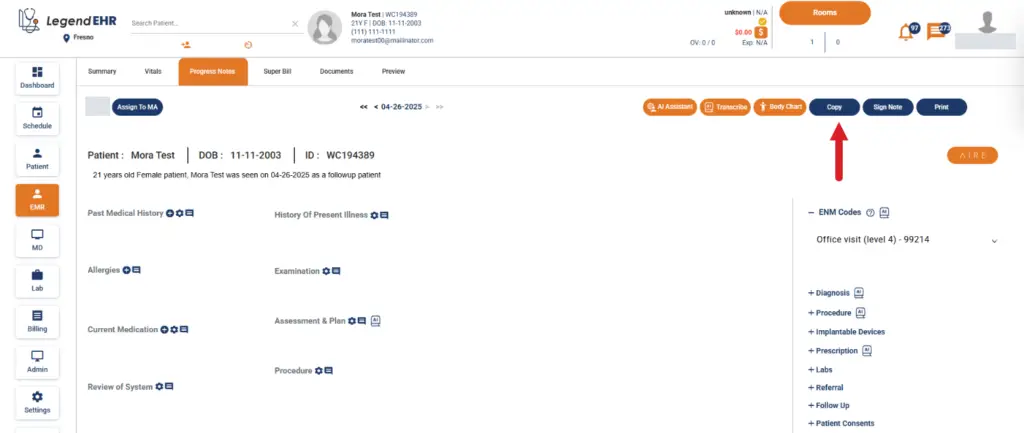Open the notifications bell icon

click(906, 32)
